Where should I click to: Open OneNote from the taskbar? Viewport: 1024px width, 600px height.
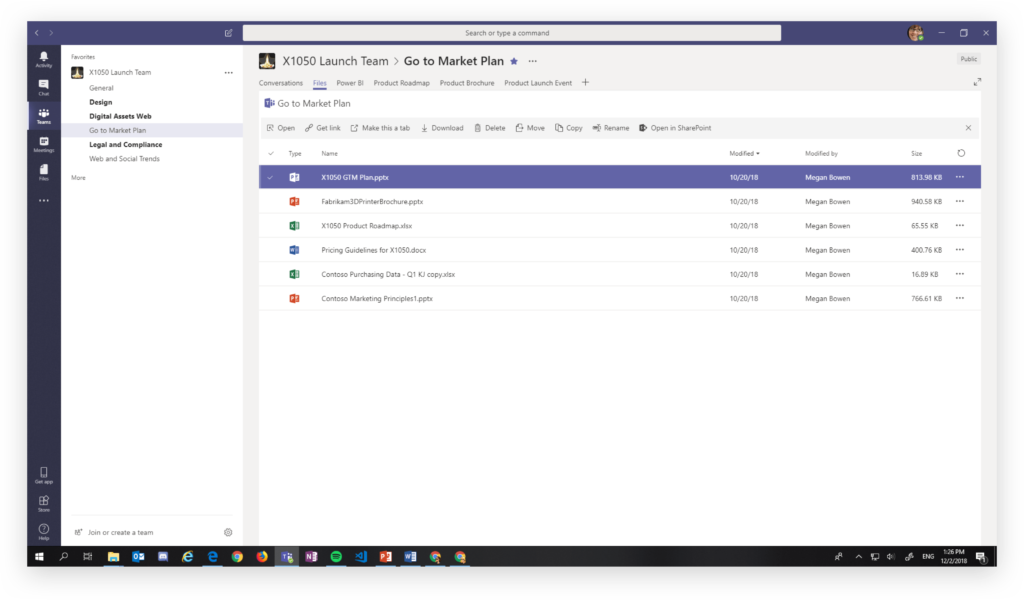coord(311,557)
